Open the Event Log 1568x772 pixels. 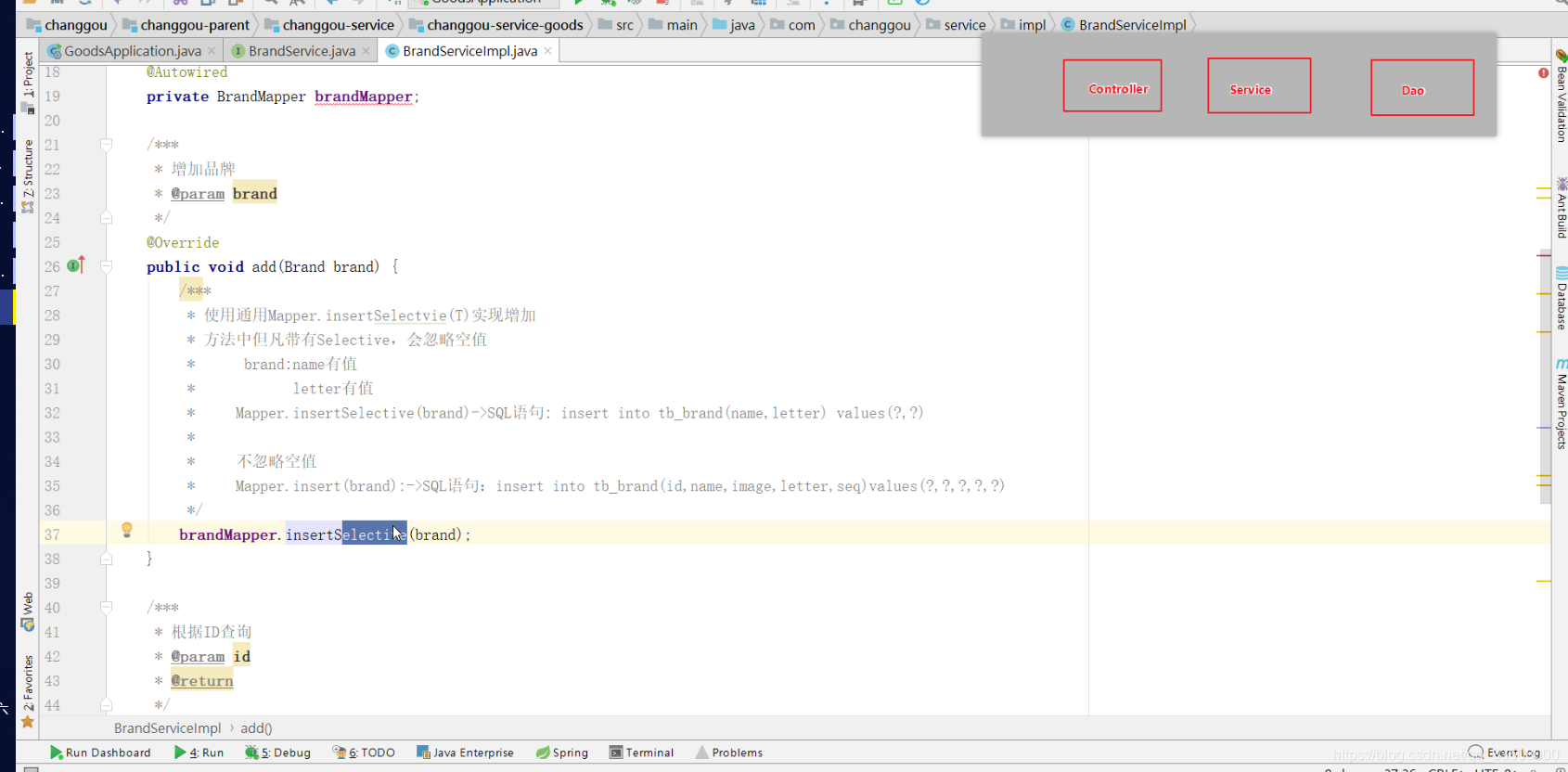point(1505,753)
